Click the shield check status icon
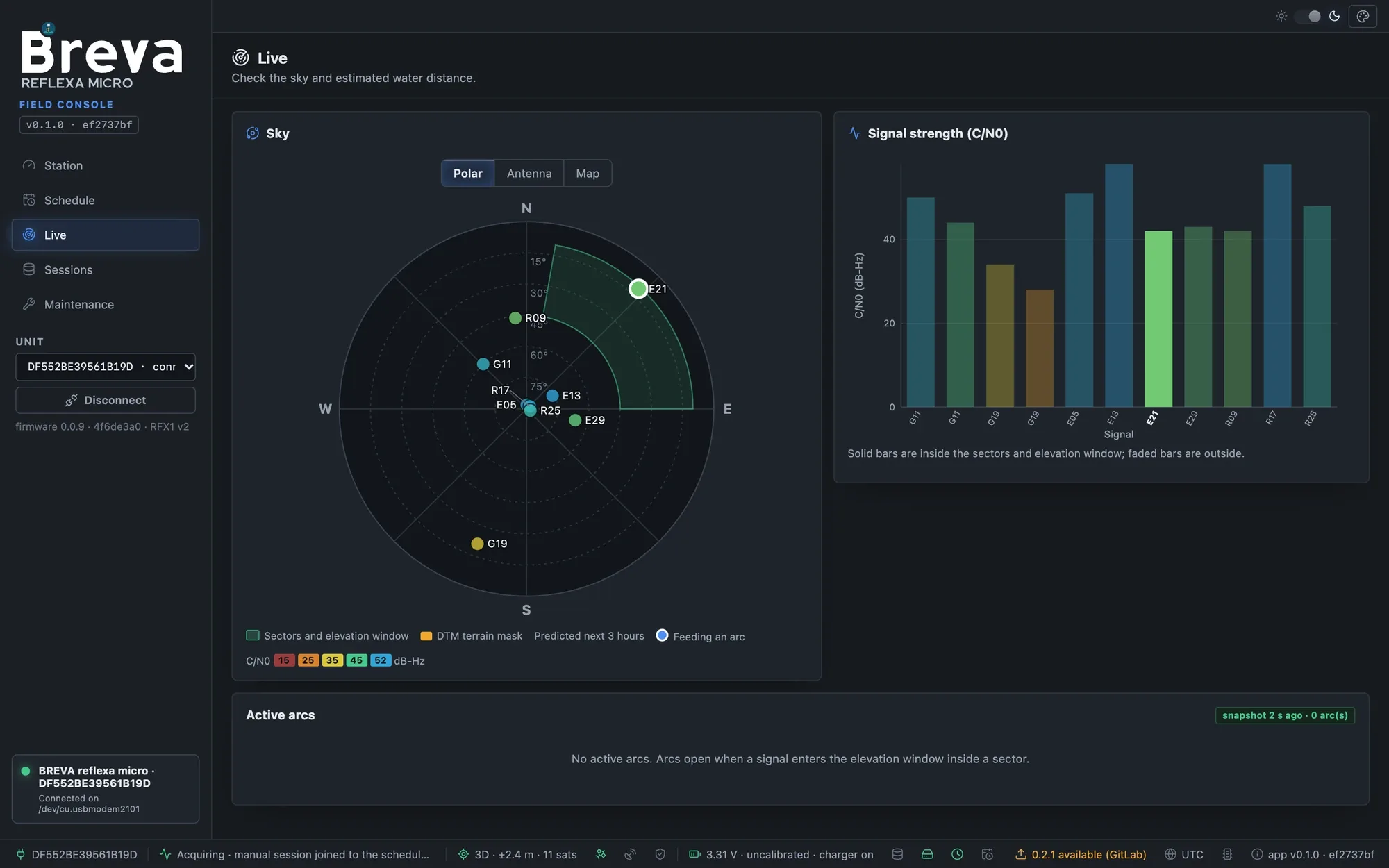The height and width of the screenshot is (868, 1389). click(x=660, y=855)
